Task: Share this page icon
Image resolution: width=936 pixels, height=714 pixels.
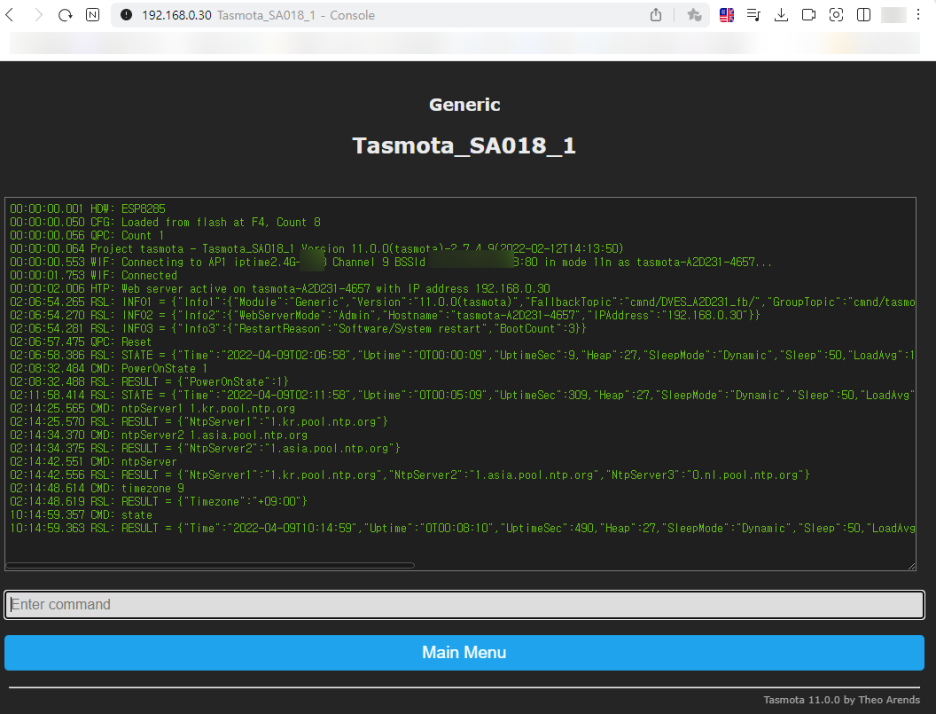Action: pyautogui.click(x=655, y=15)
